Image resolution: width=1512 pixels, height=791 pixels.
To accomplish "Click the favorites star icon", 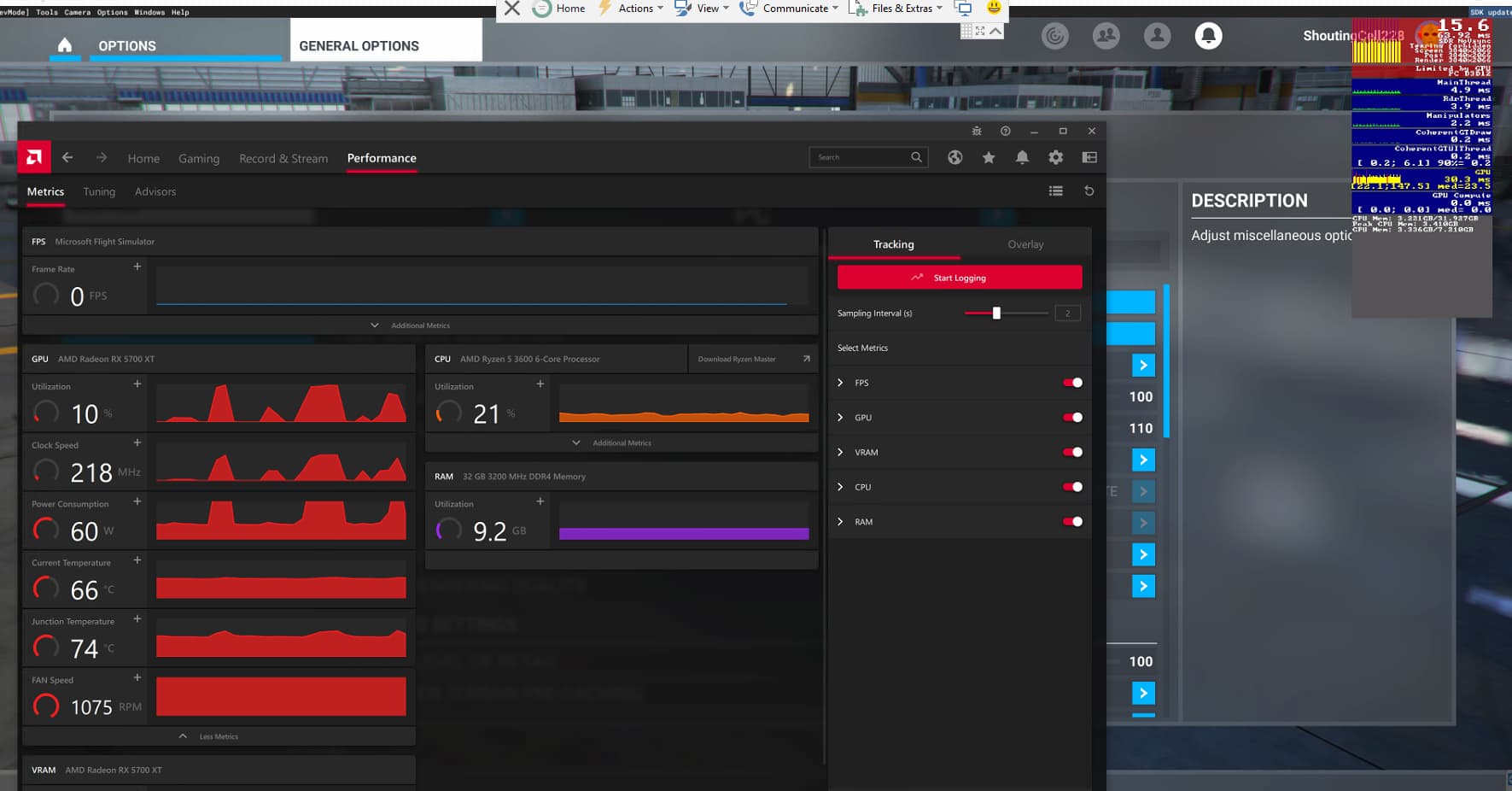I will [x=988, y=157].
